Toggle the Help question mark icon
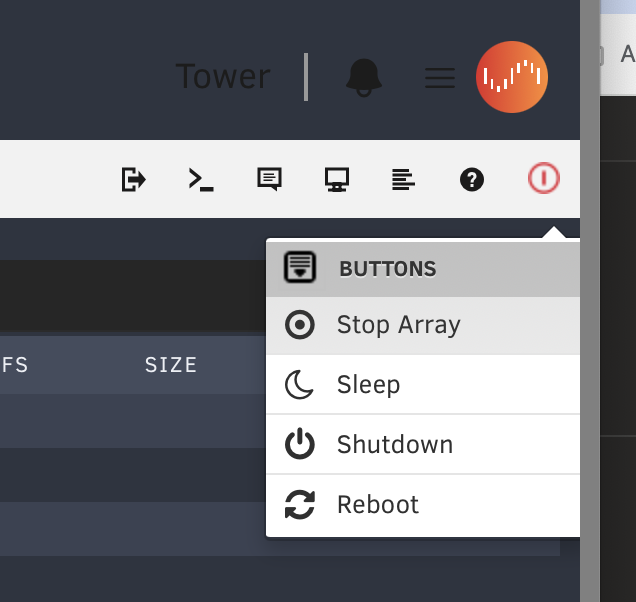This screenshot has width=636, height=602. 472,179
